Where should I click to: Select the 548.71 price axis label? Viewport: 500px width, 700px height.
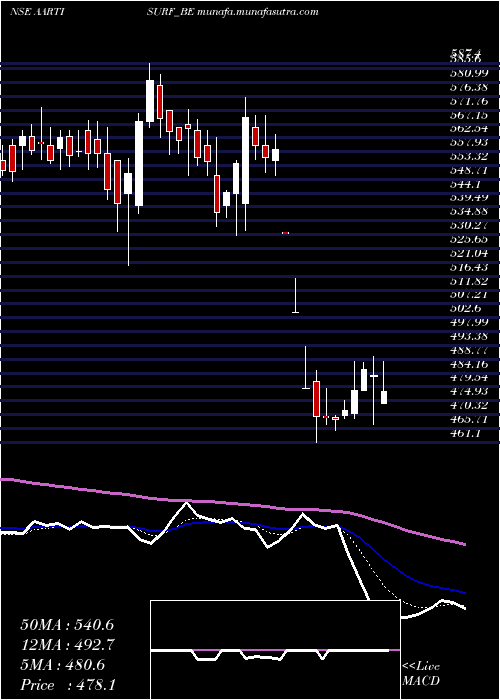click(x=471, y=170)
